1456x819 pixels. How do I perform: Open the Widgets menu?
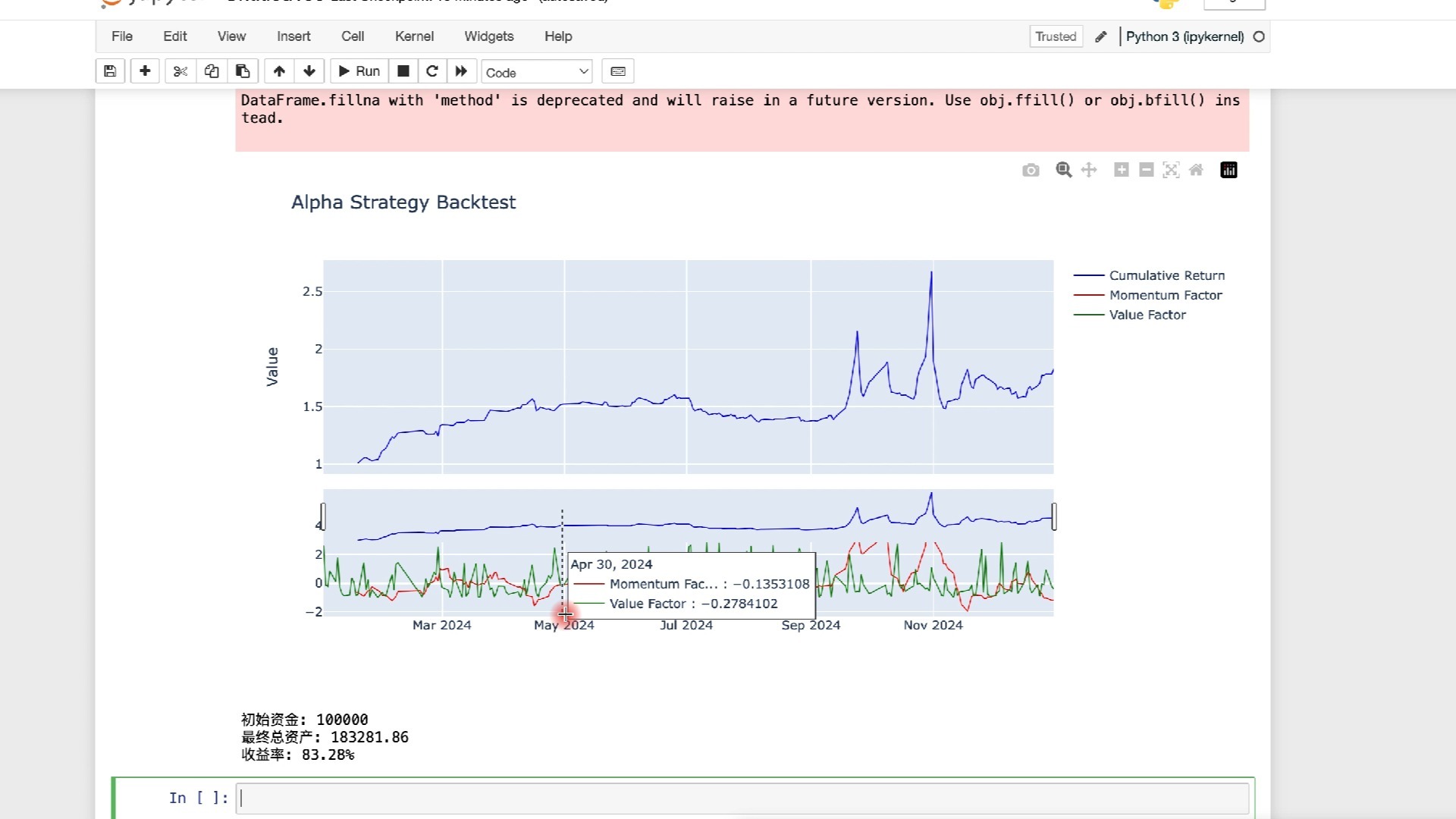pyautogui.click(x=488, y=36)
